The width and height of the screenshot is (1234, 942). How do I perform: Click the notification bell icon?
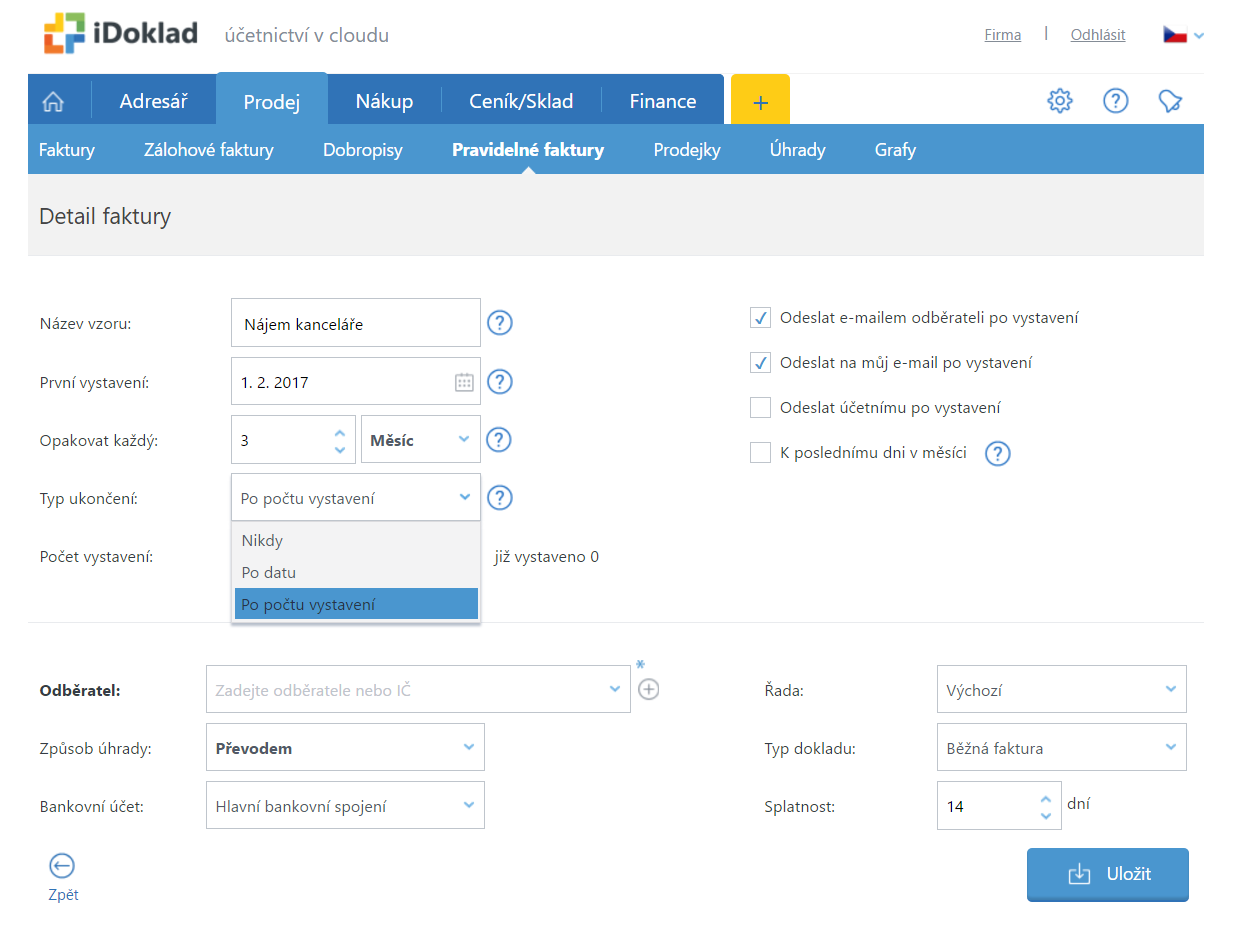(1171, 100)
